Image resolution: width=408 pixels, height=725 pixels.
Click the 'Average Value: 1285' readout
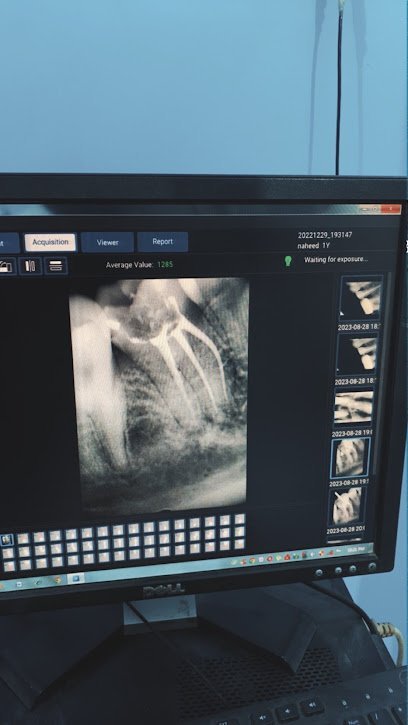pyautogui.click(x=139, y=265)
